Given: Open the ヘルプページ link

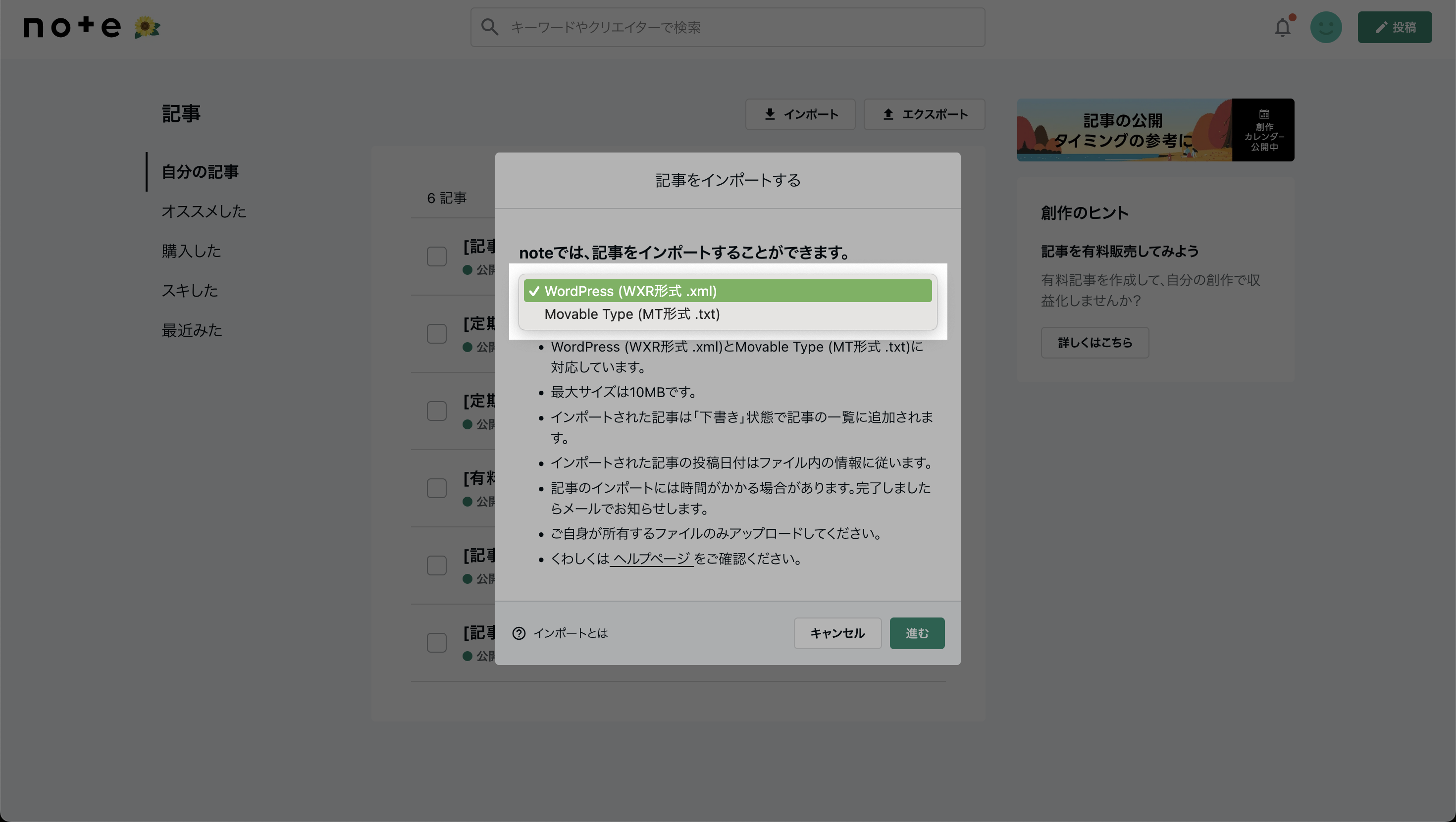Looking at the screenshot, I should pyautogui.click(x=651, y=559).
